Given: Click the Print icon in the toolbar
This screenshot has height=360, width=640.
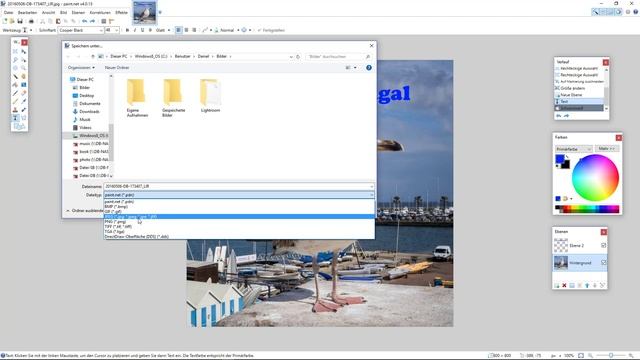Looking at the screenshot, I should (31, 21).
